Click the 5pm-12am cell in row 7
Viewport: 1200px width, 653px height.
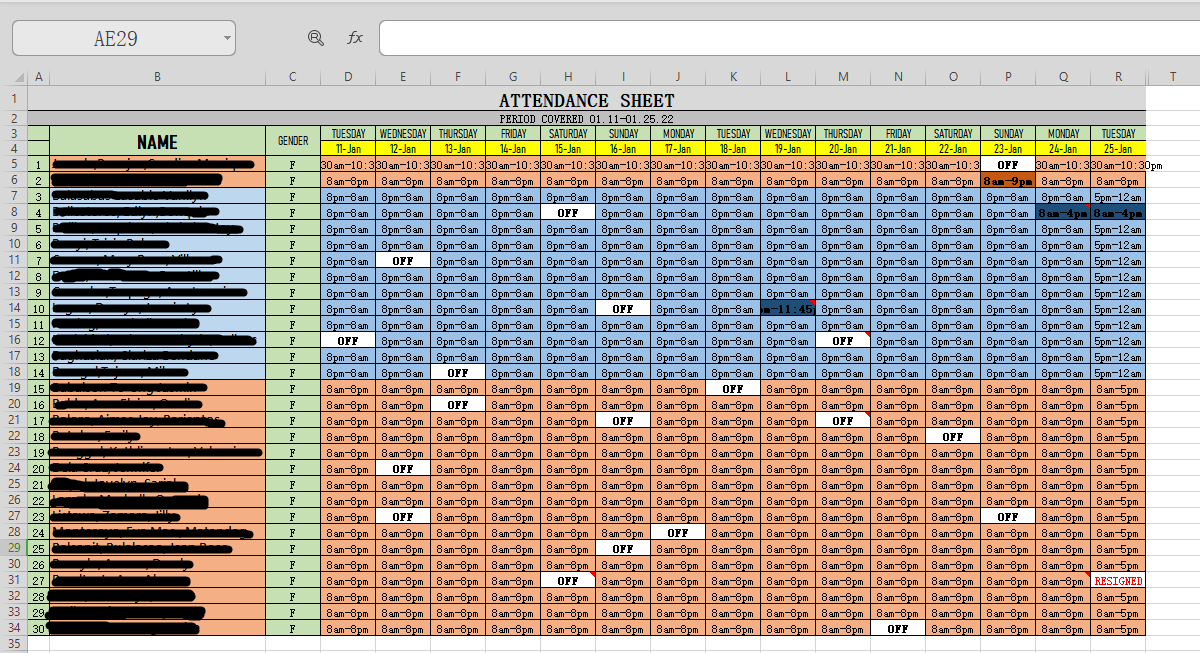1118,197
